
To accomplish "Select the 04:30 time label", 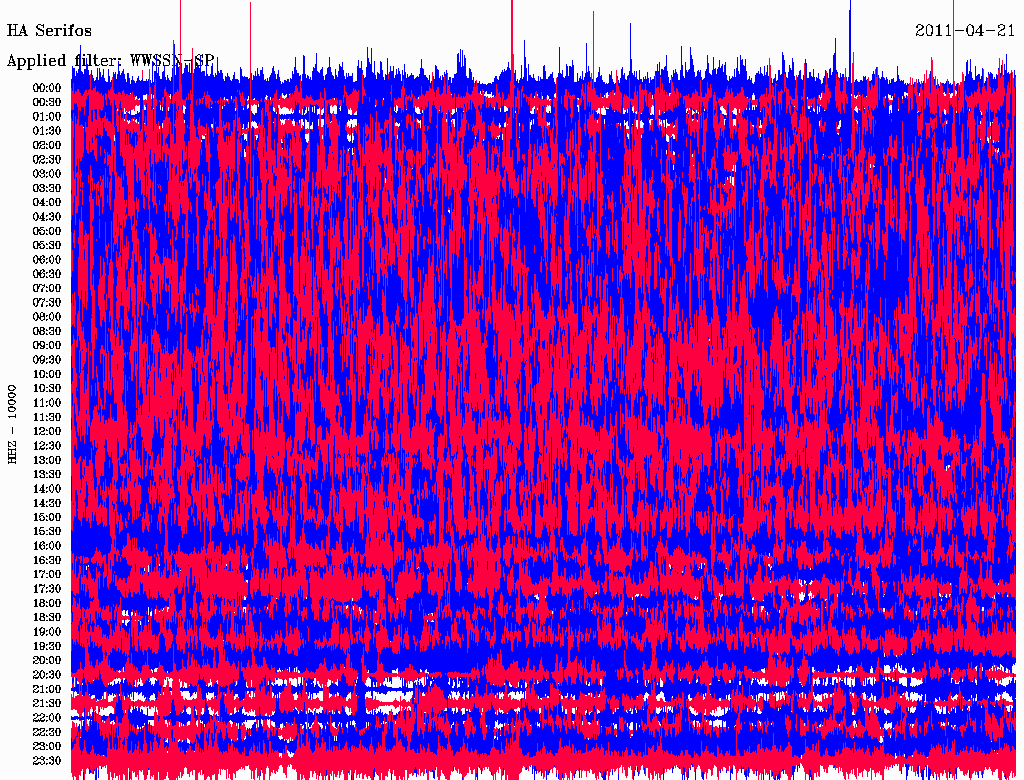I will coord(47,217).
